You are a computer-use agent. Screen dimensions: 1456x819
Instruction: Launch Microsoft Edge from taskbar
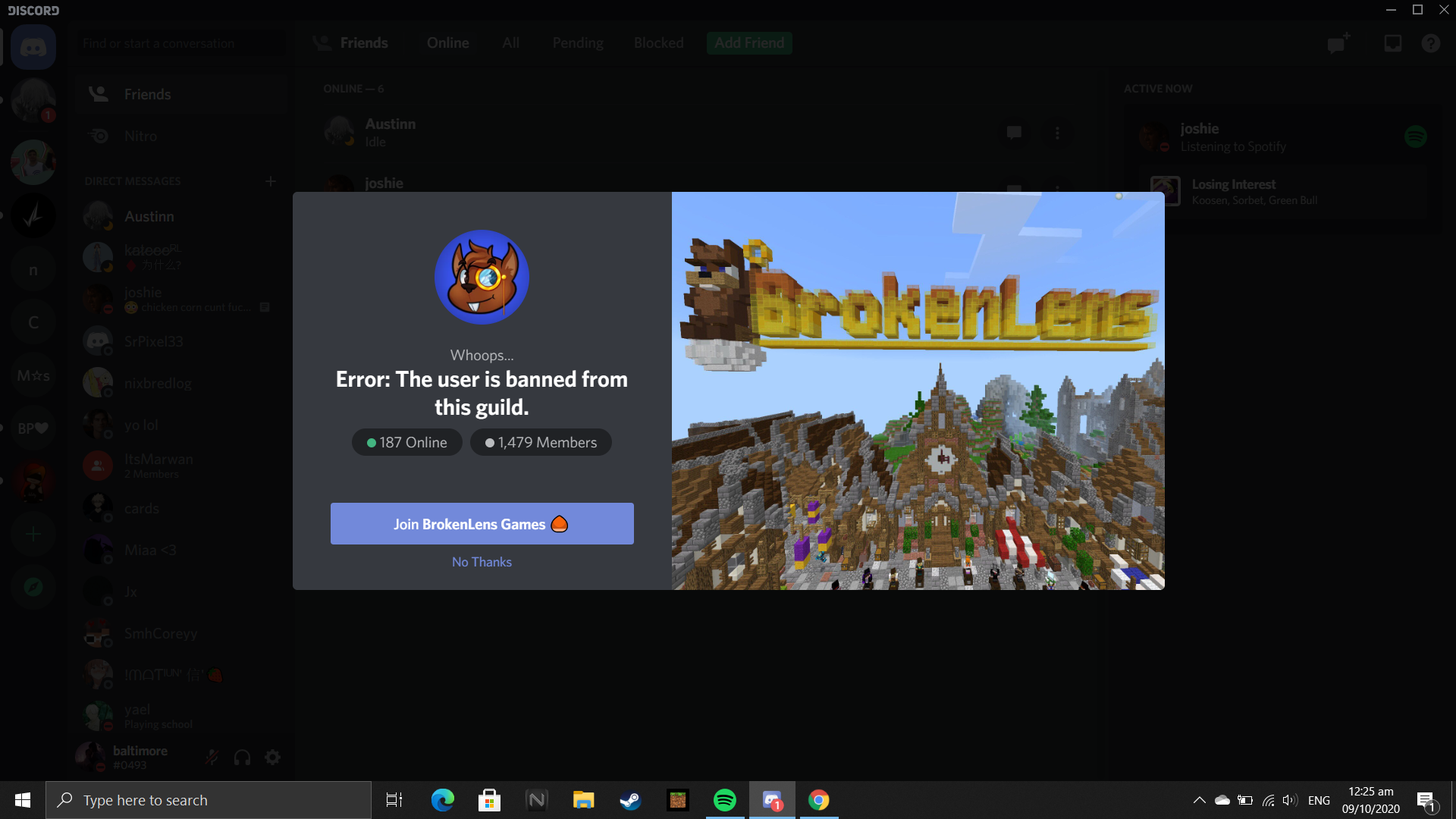442,800
